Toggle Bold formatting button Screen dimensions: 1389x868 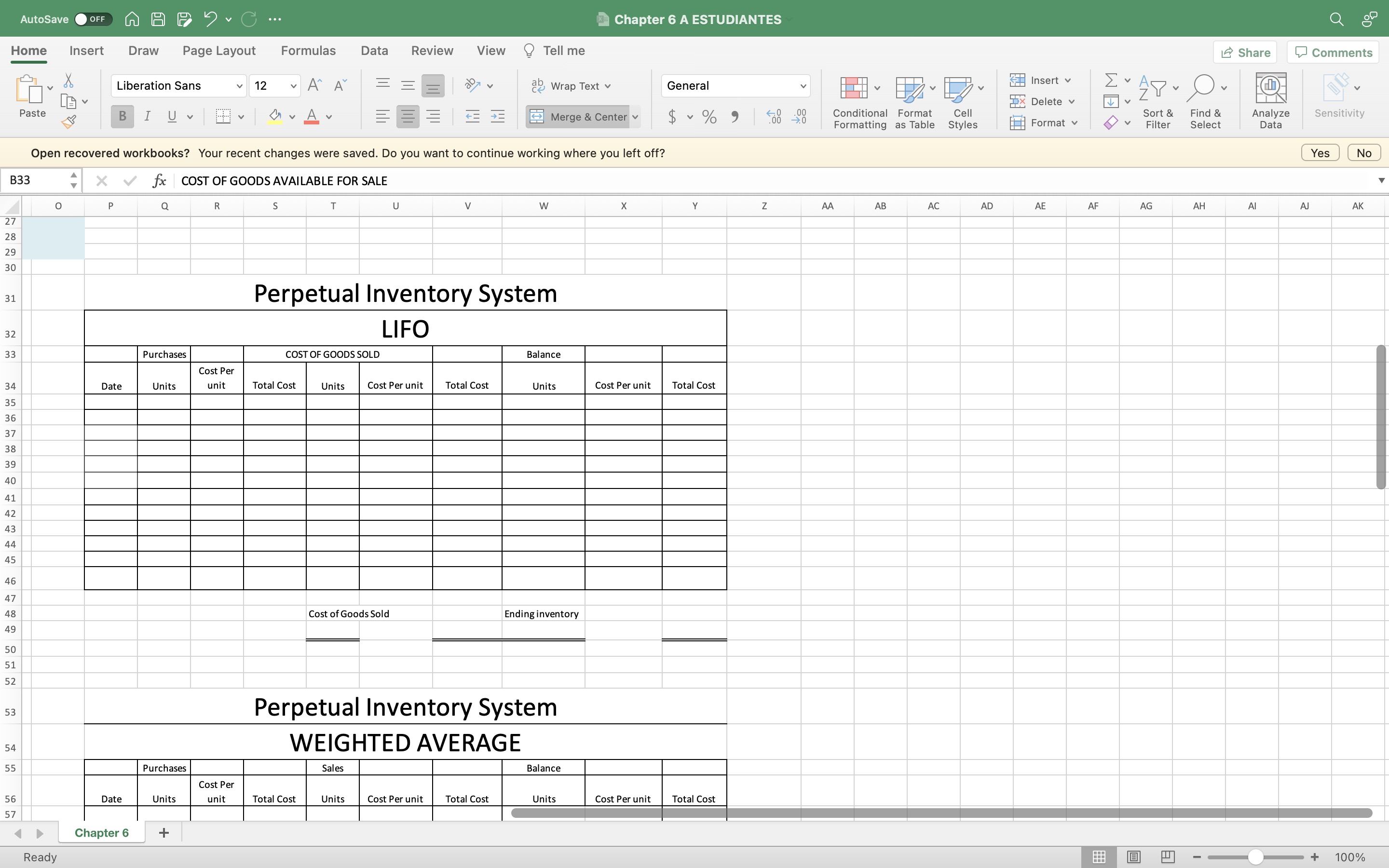point(122,117)
